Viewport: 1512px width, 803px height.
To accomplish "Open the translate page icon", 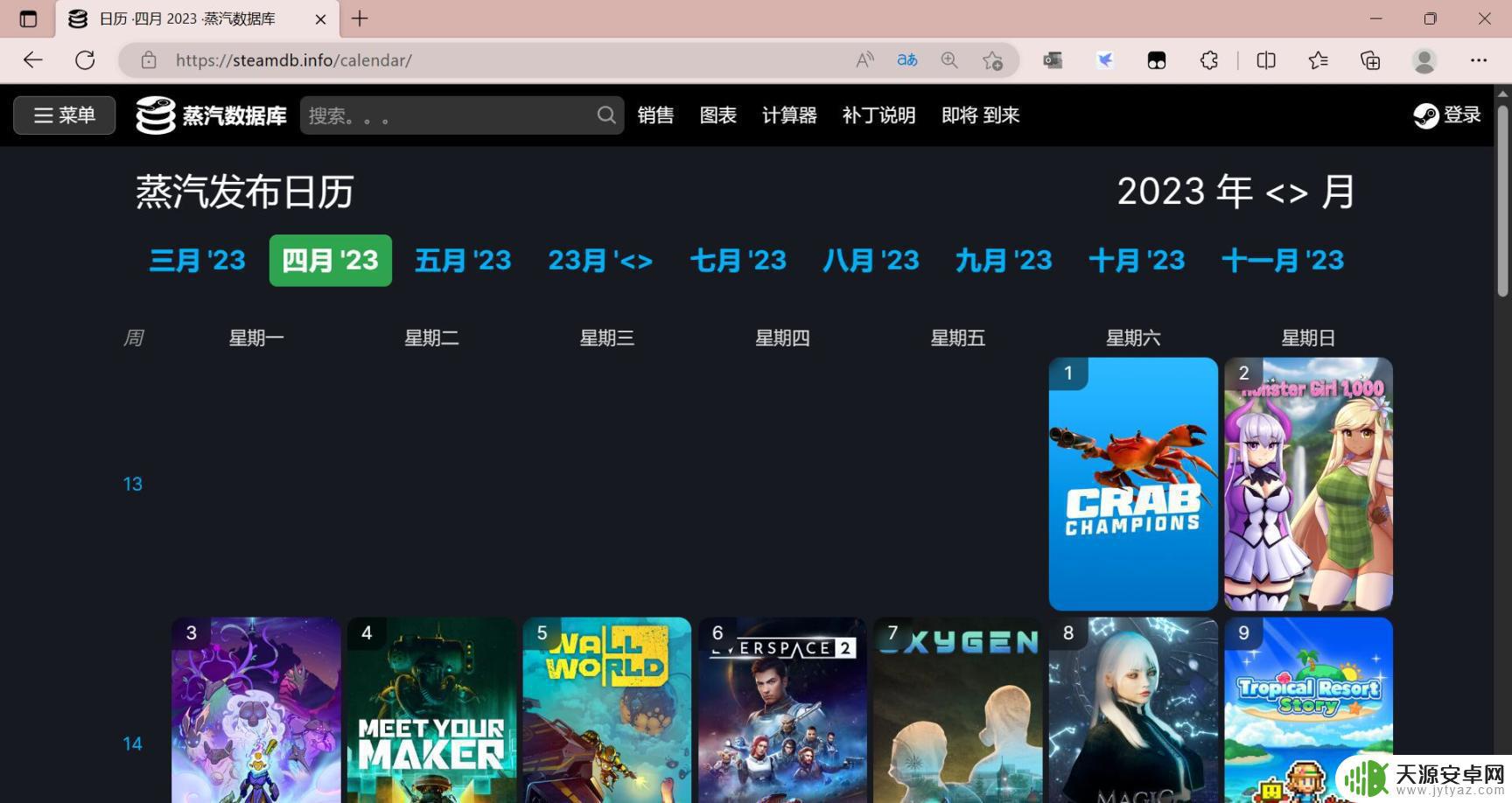I will pyautogui.click(x=907, y=60).
